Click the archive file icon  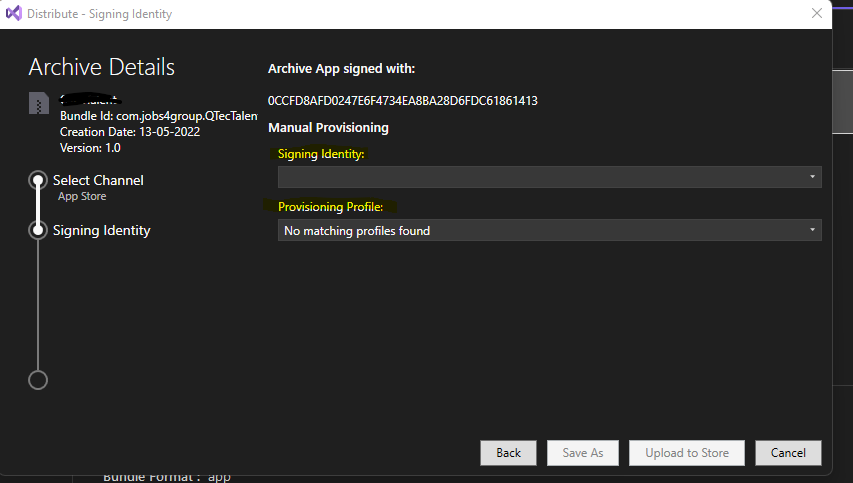[x=39, y=103]
